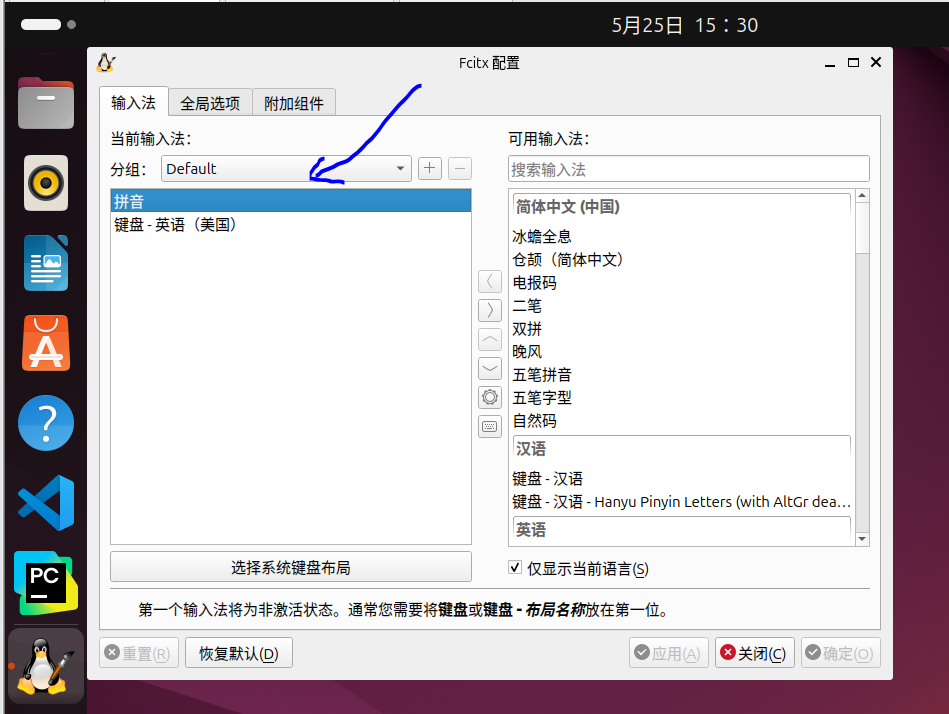The width and height of the screenshot is (949, 714).
Task: Open the Help icon in dock
Action: tap(46, 423)
